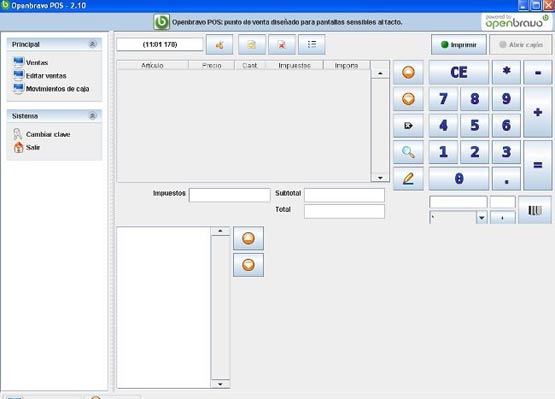Click the Salir house icon
This screenshot has height=399, width=555.
point(18,147)
